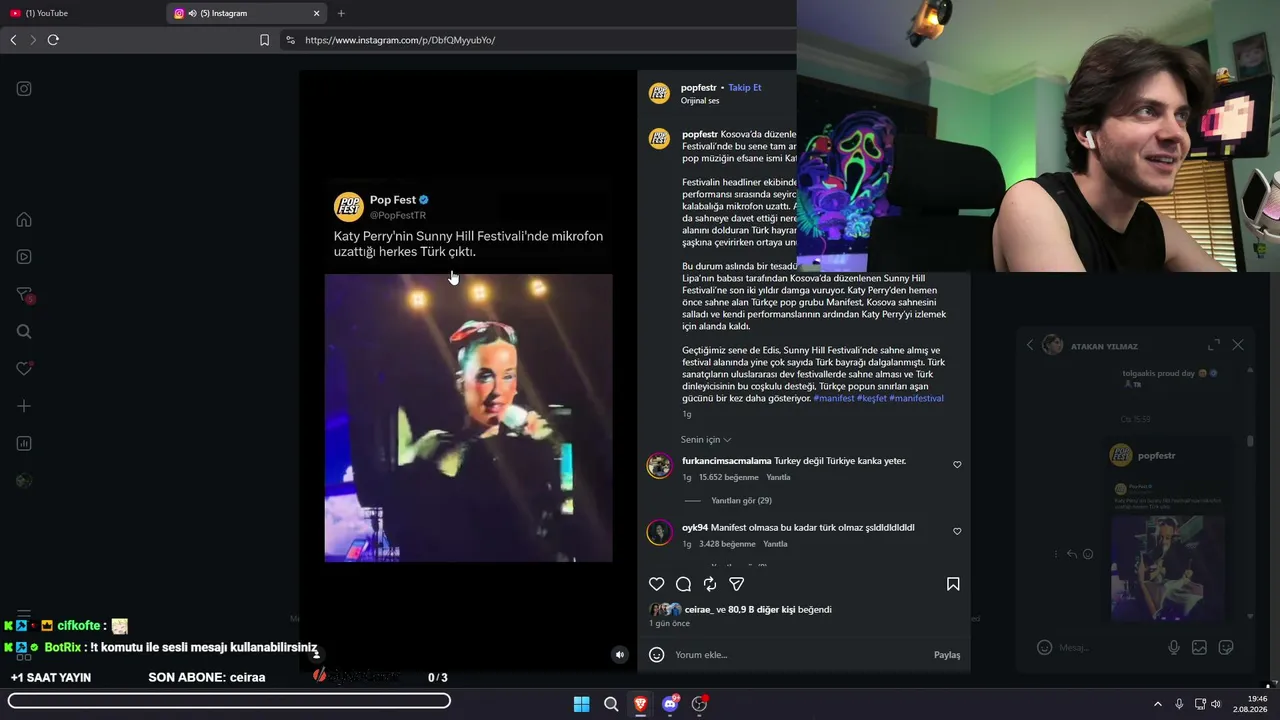The height and width of the screenshot is (720, 1280).
Task: Open comments with the speech bubble icon
Action: (683, 584)
